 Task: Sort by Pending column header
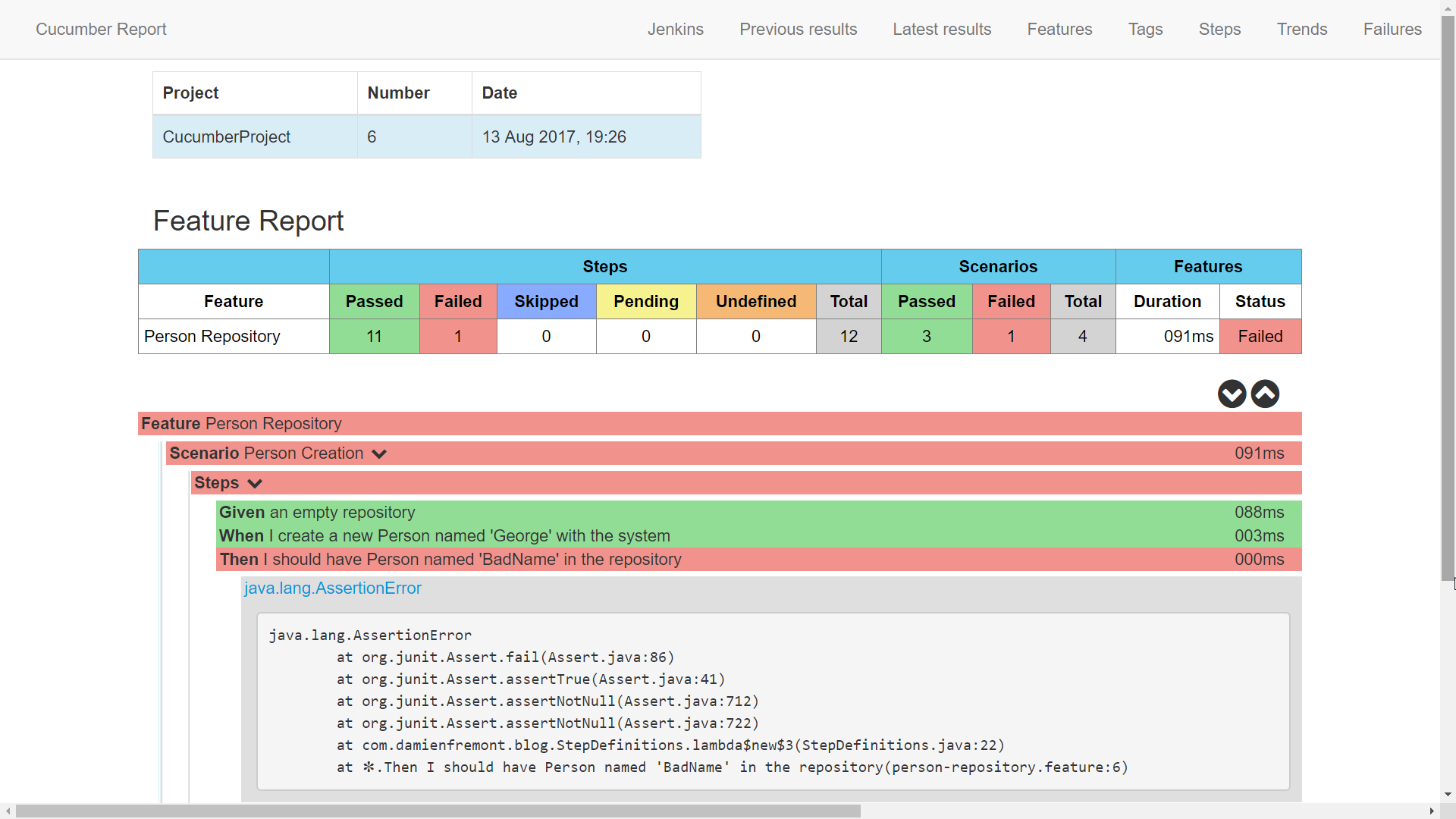646,302
